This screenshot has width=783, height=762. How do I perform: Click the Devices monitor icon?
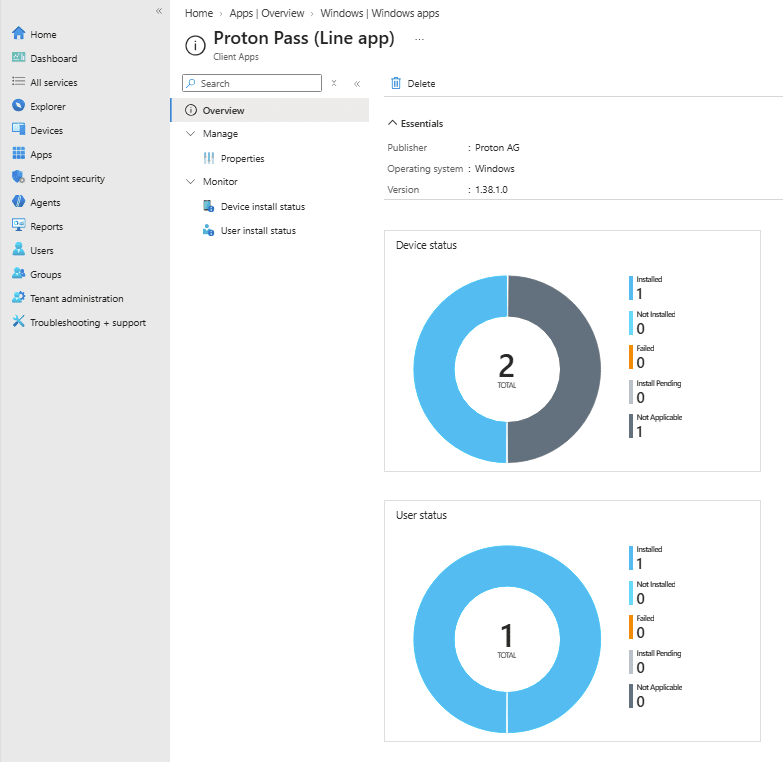pyautogui.click(x=18, y=129)
